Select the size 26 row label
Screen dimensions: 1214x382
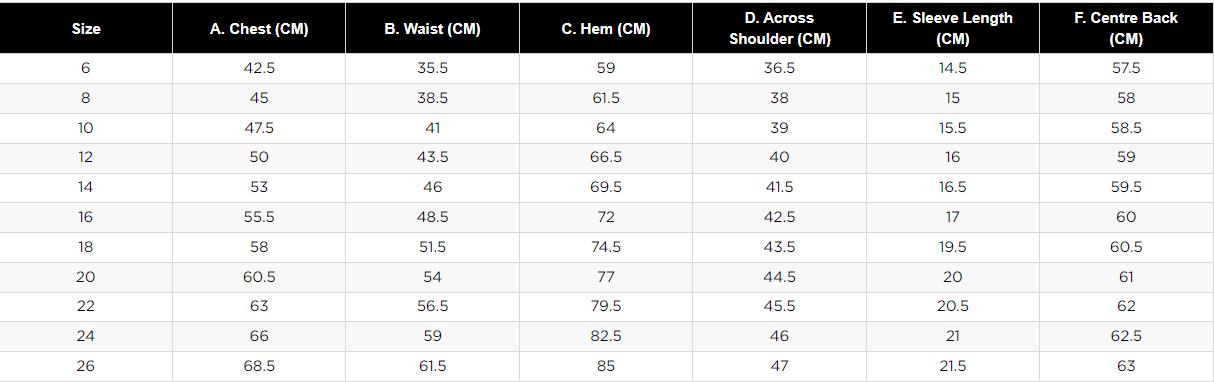86,366
